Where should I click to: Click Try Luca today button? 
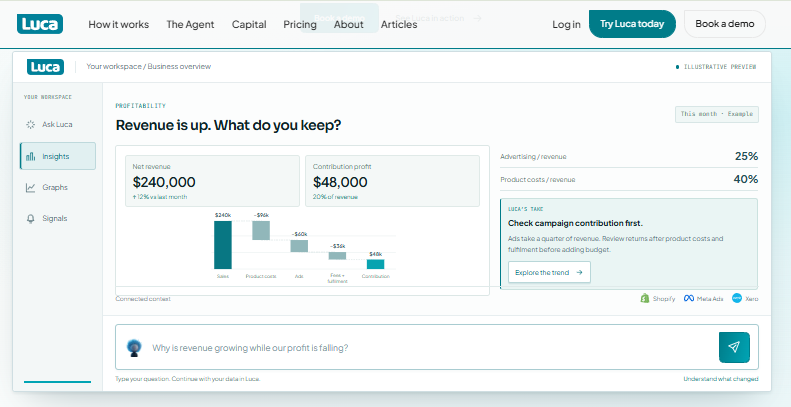click(632, 24)
